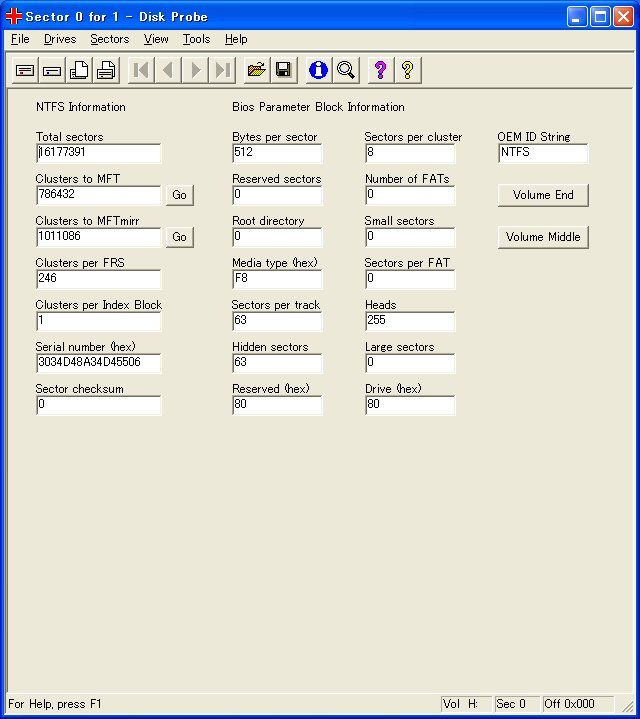Click the Large sectors field
This screenshot has width=640, height=719.
tap(410, 363)
